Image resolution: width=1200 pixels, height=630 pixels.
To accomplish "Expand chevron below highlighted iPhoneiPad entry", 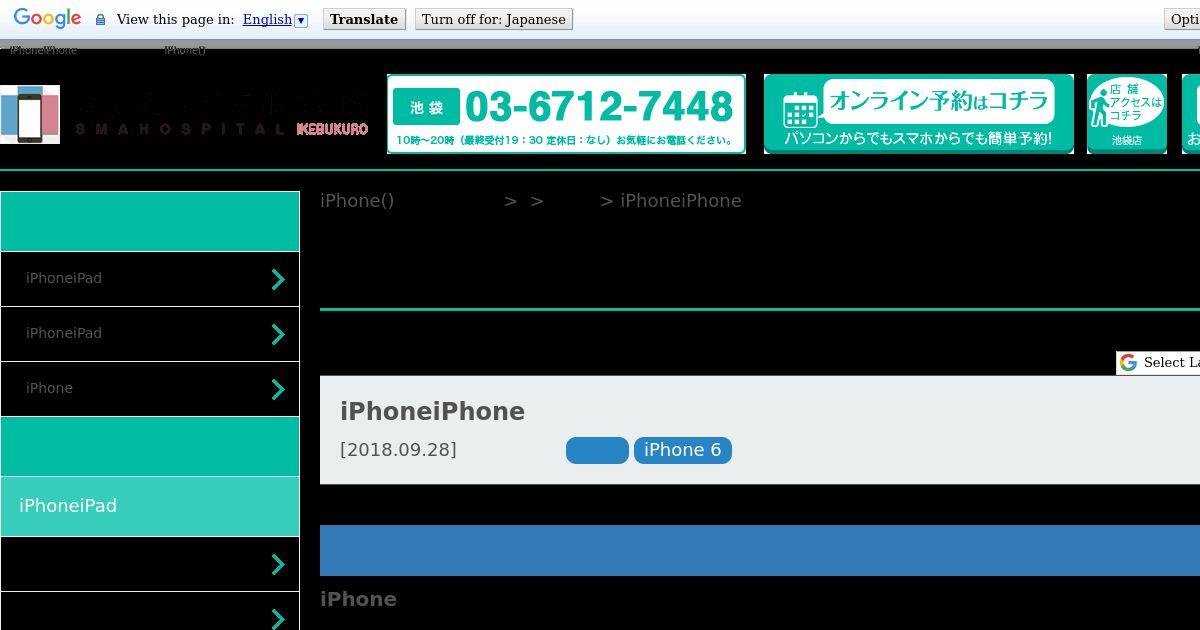I will click(x=279, y=564).
